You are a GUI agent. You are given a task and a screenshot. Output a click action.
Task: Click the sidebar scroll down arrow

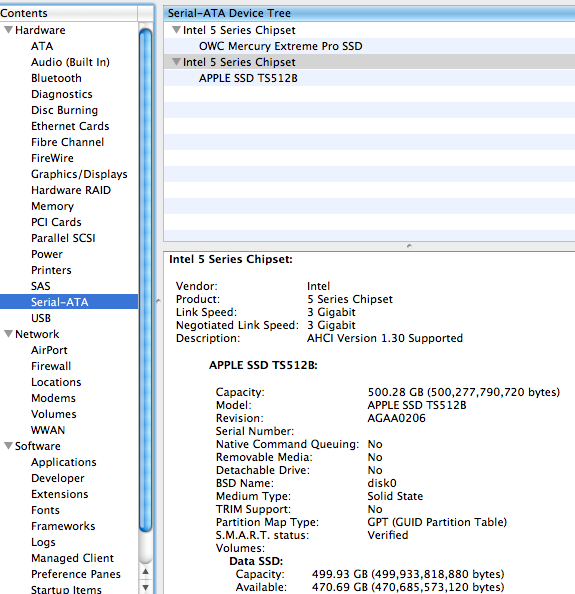click(x=145, y=588)
